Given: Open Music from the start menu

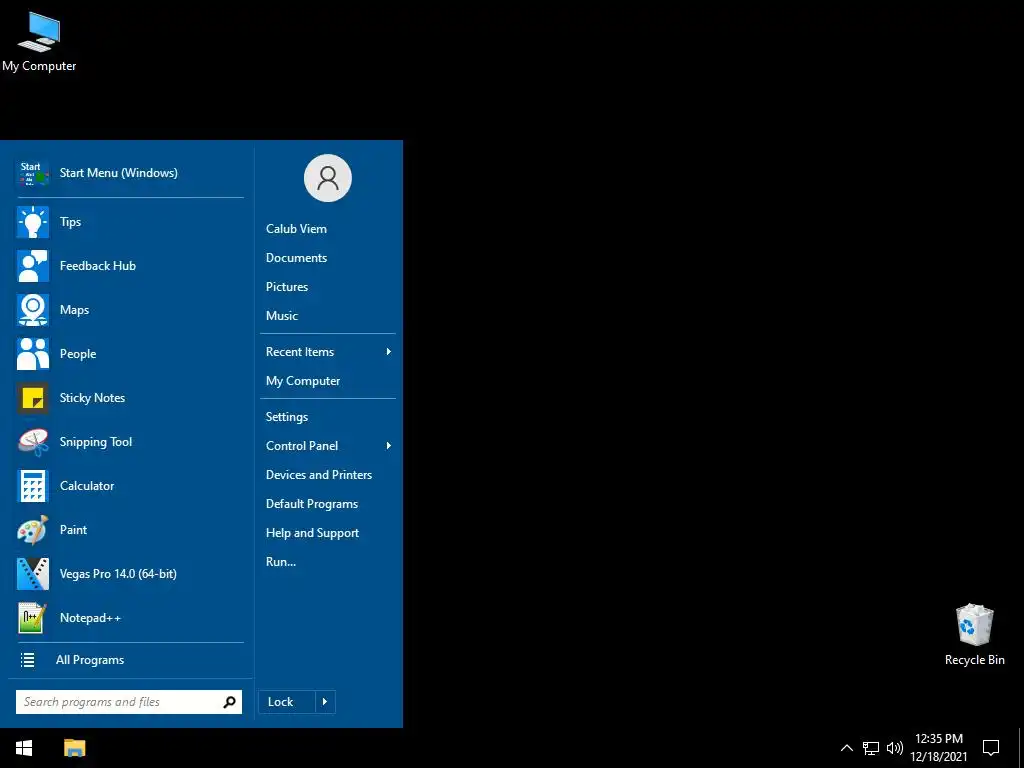Looking at the screenshot, I should [x=282, y=316].
